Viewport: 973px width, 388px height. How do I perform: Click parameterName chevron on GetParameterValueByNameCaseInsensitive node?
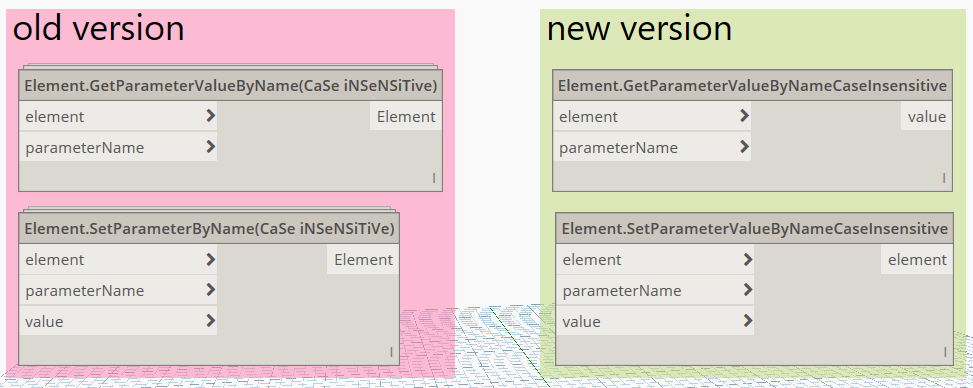[x=745, y=147]
